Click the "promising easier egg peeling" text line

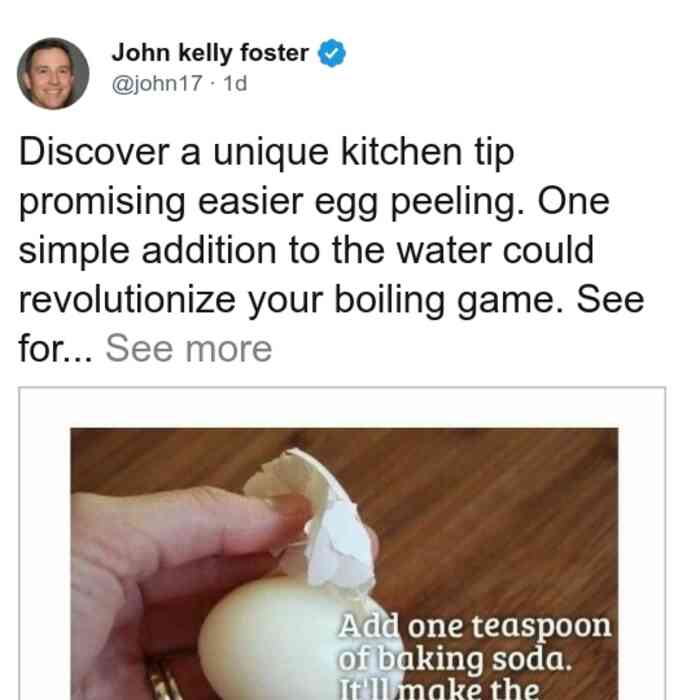271,201
